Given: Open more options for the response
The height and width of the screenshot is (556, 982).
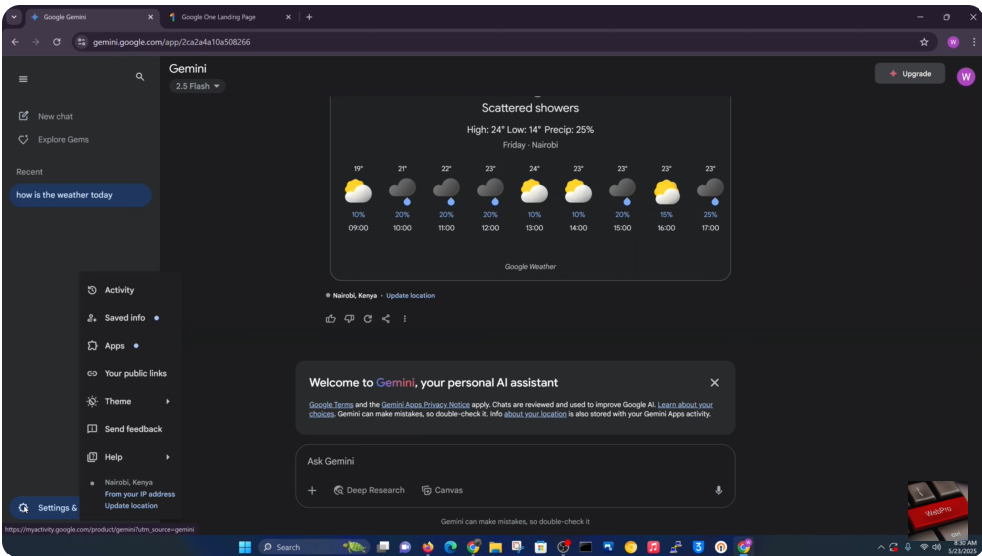Looking at the screenshot, I should 405,319.
